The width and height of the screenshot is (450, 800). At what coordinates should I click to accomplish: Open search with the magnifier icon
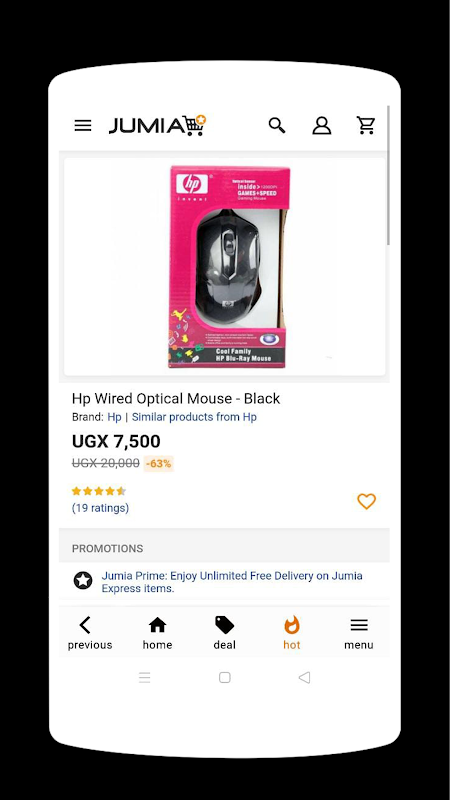click(277, 126)
